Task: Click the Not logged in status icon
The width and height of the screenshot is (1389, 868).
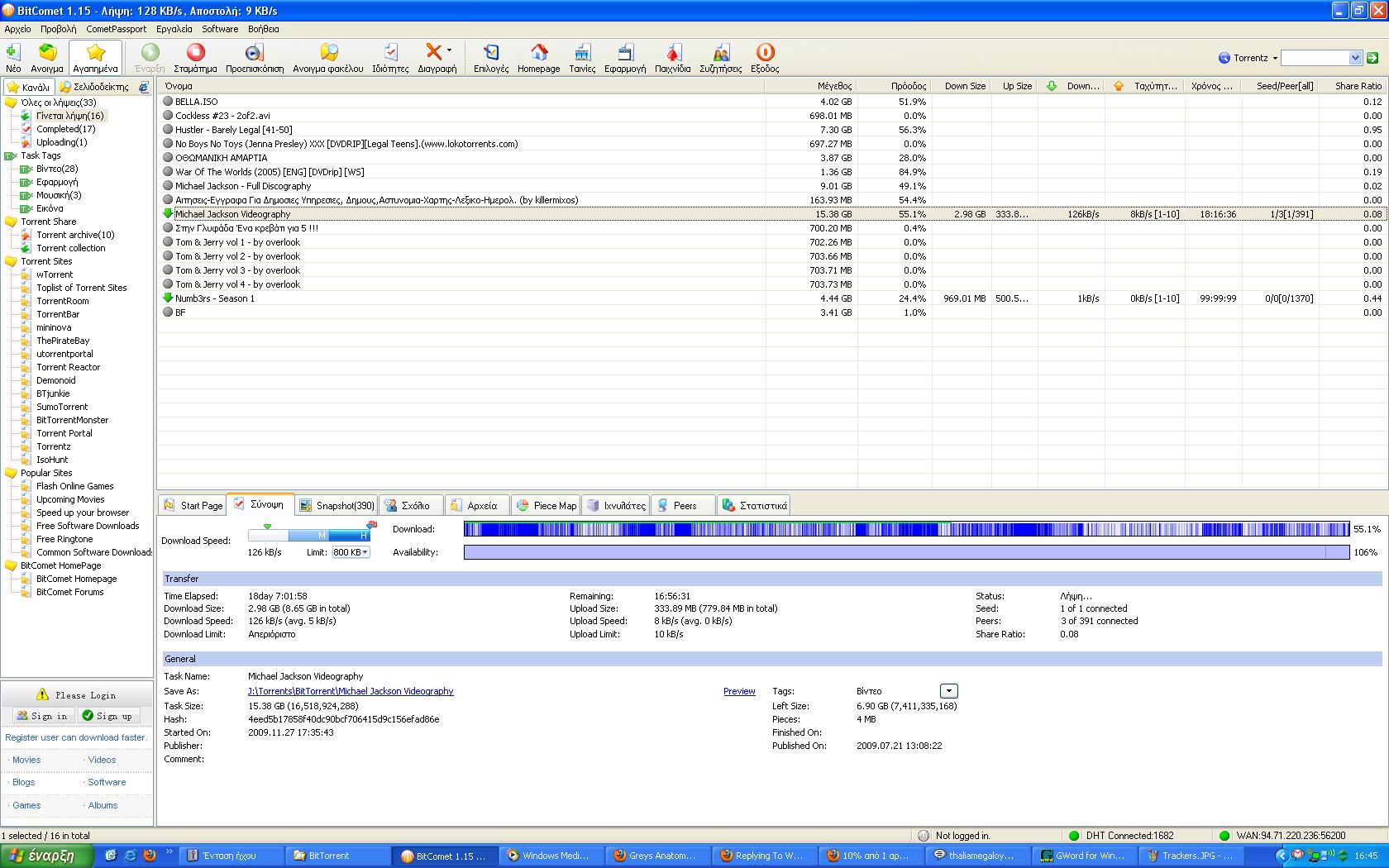Action: (923, 836)
